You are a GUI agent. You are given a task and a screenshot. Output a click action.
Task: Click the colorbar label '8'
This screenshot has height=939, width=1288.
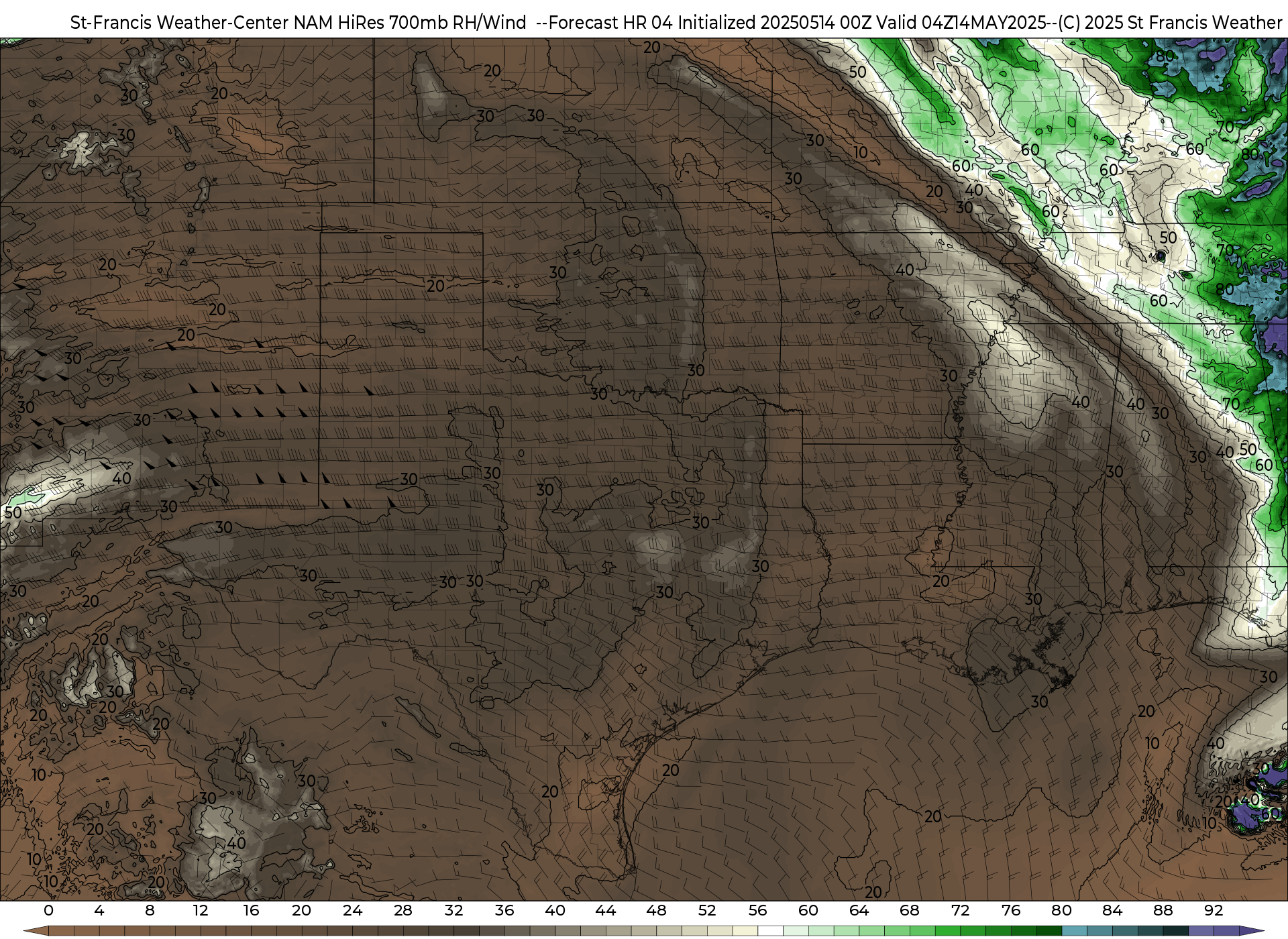point(150,910)
